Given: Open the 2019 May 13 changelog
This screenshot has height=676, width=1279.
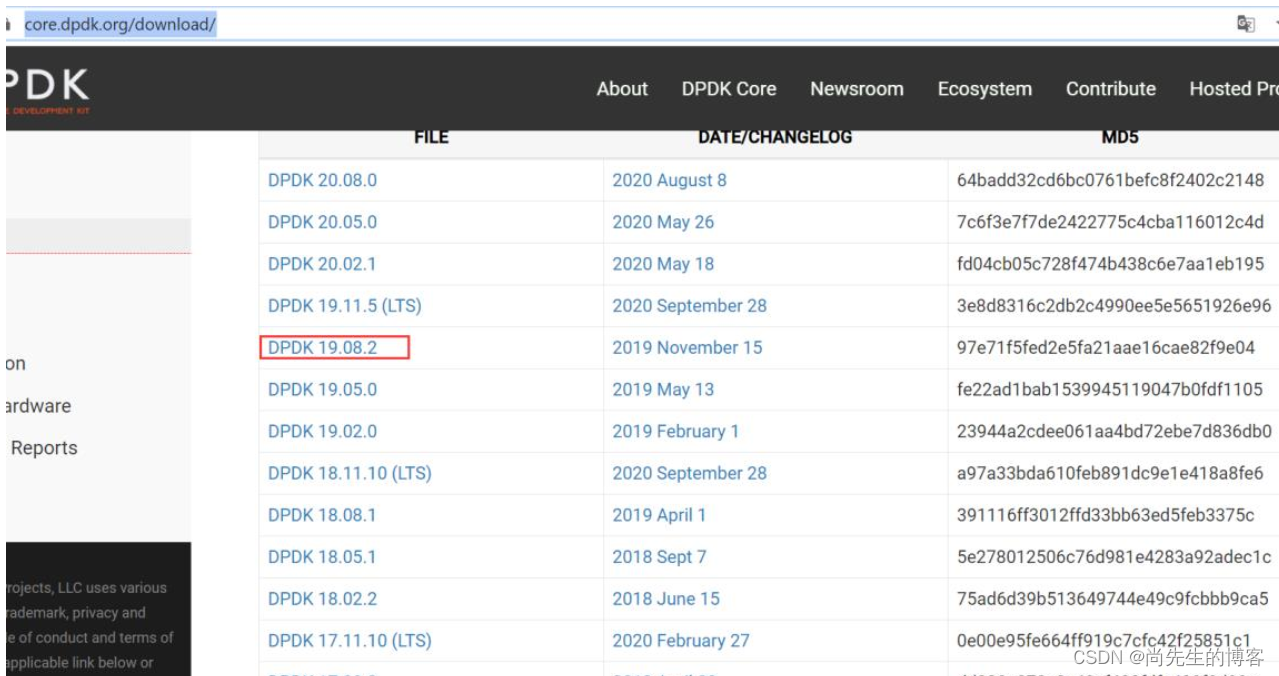Looking at the screenshot, I should (x=663, y=389).
